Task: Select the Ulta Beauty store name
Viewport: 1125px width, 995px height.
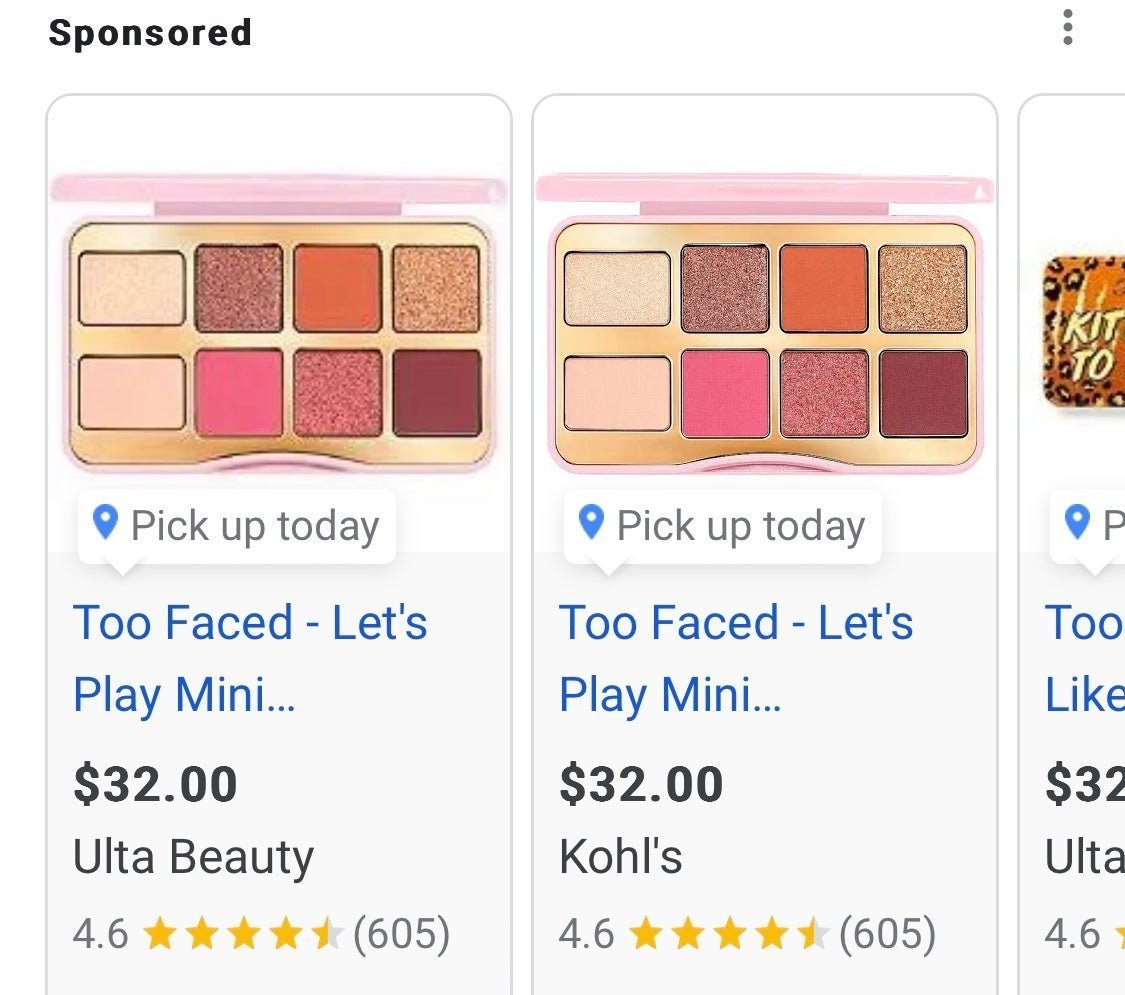Action: pyautogui.click(x=193, y=857)
